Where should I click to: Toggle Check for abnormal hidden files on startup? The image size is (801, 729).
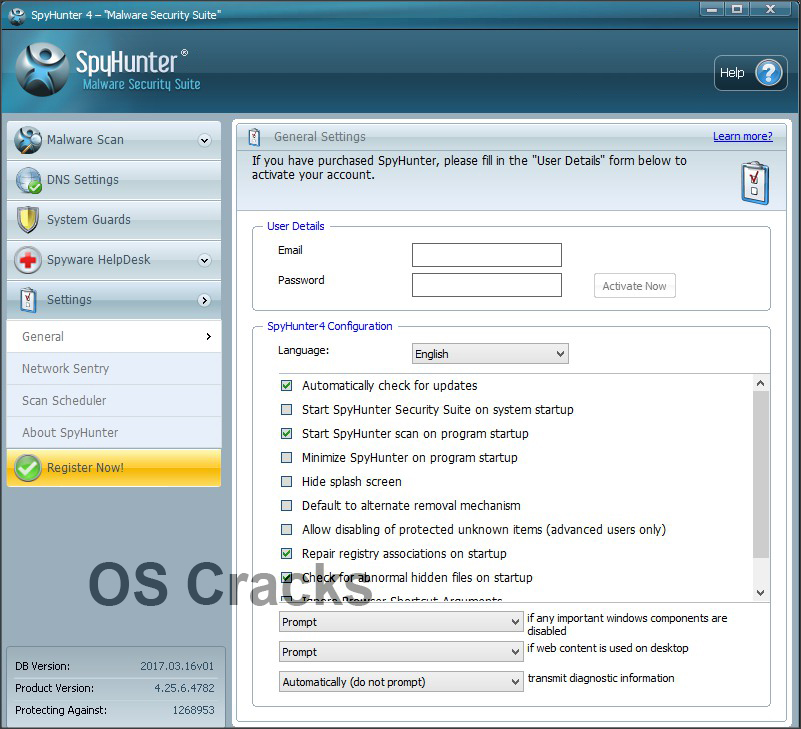tap(287, 578)
